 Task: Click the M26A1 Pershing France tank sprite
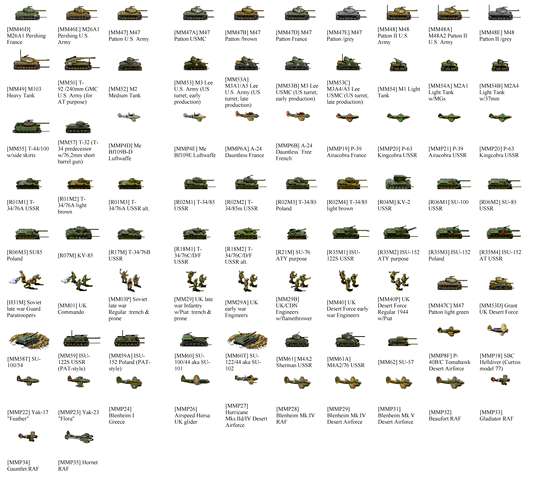pyautogui.click(x=30, y=14)
